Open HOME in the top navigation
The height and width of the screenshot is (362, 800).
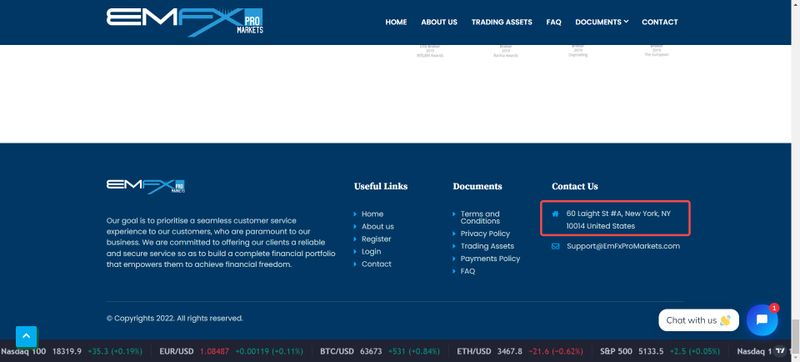coord(396,22)
